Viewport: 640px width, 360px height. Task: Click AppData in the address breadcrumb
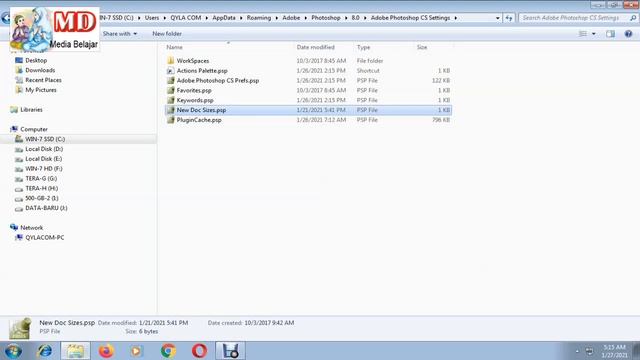tap(224, 18)
